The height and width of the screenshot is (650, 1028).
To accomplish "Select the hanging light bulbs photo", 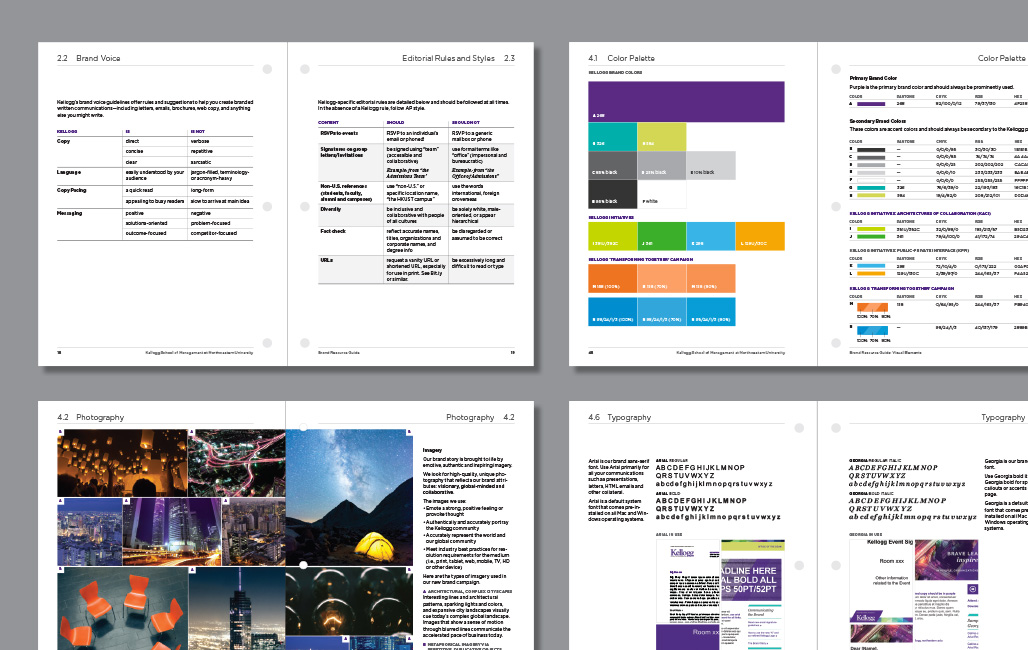I will 349,602.
